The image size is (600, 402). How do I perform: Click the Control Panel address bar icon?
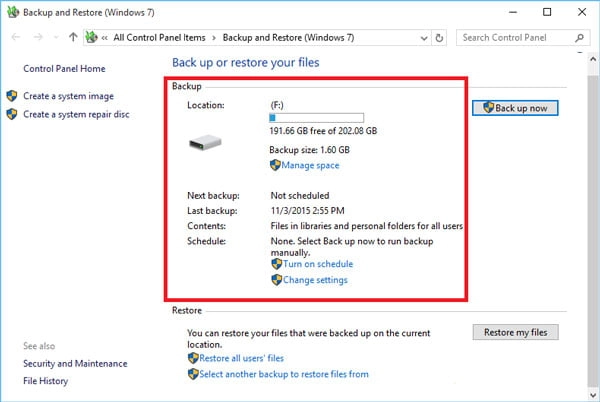[92, 38]
